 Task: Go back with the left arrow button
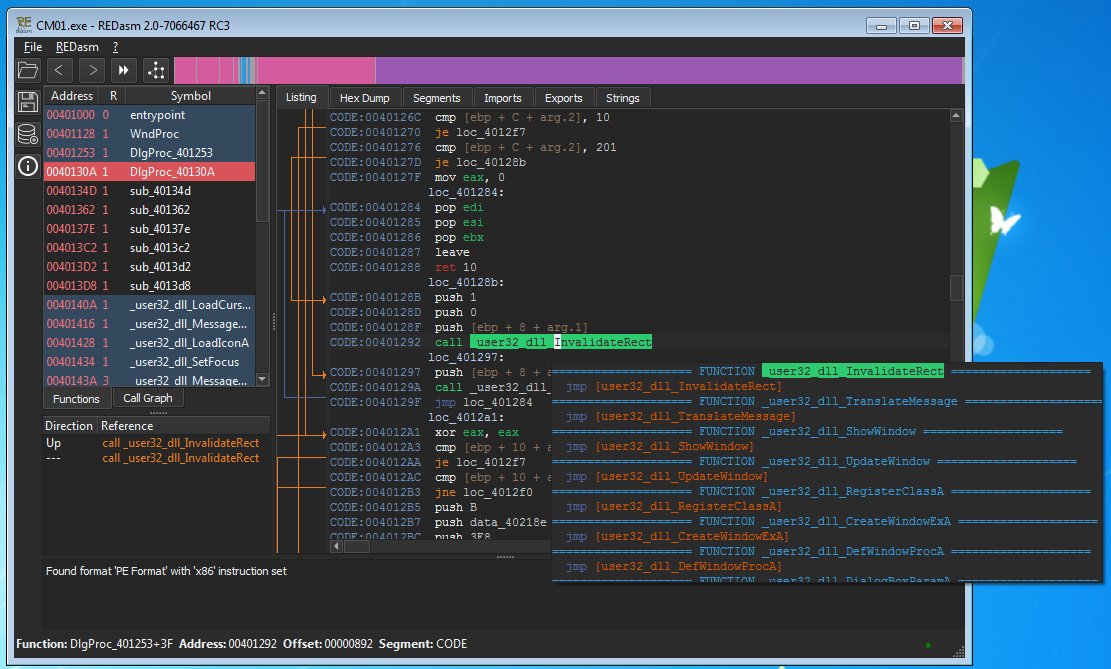coord(60,70)
